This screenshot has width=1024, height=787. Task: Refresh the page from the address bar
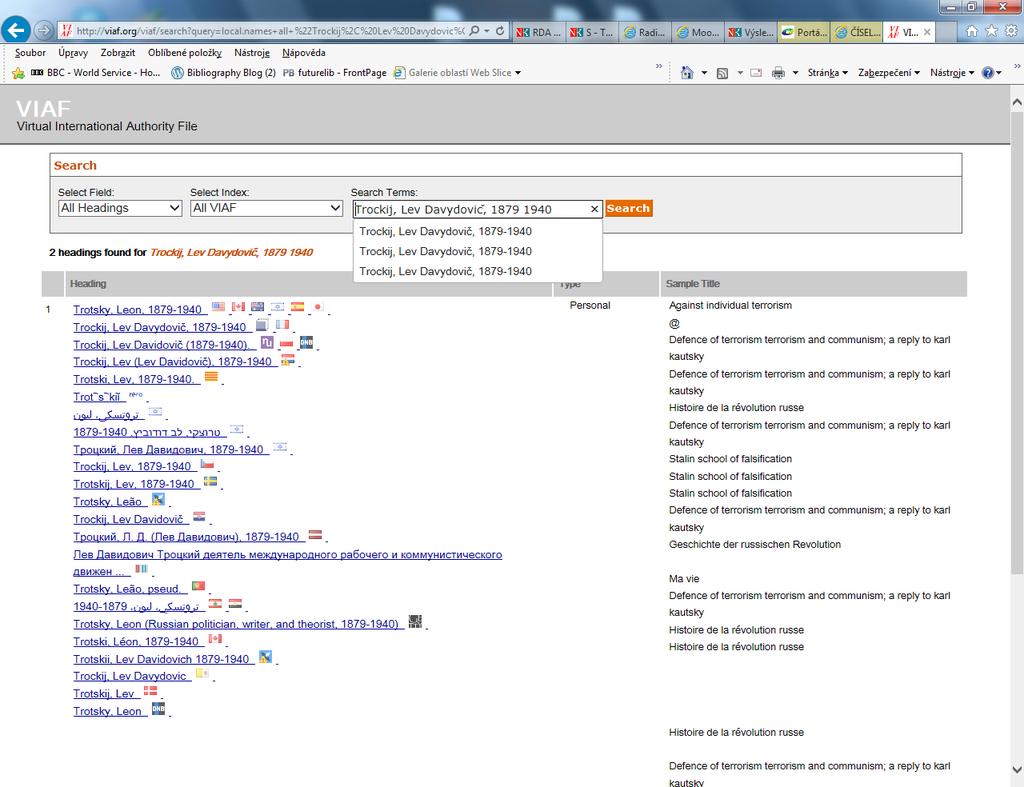tap(500, 31)
